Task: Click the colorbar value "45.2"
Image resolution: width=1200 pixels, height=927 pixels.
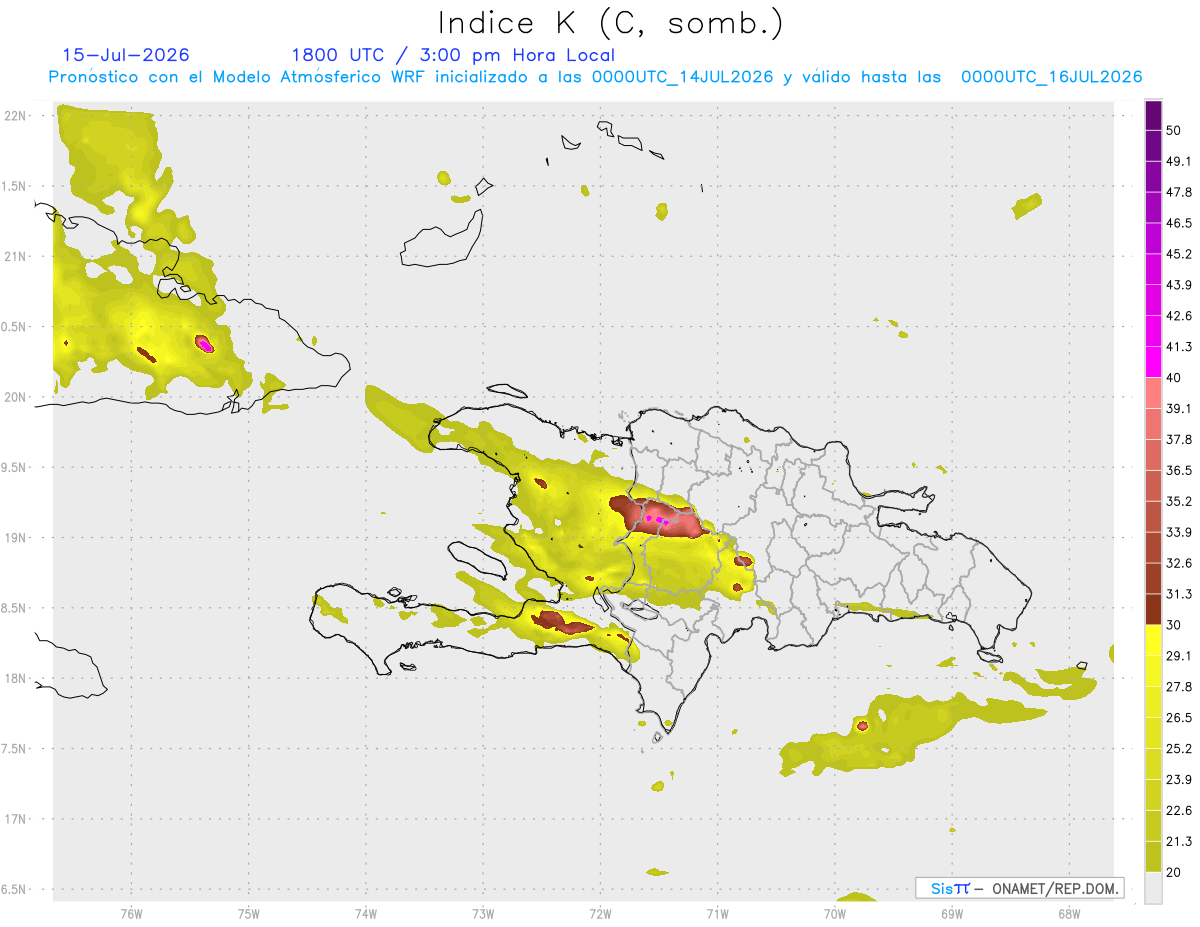Action: pyautogui.click(x=1179, y=254)
